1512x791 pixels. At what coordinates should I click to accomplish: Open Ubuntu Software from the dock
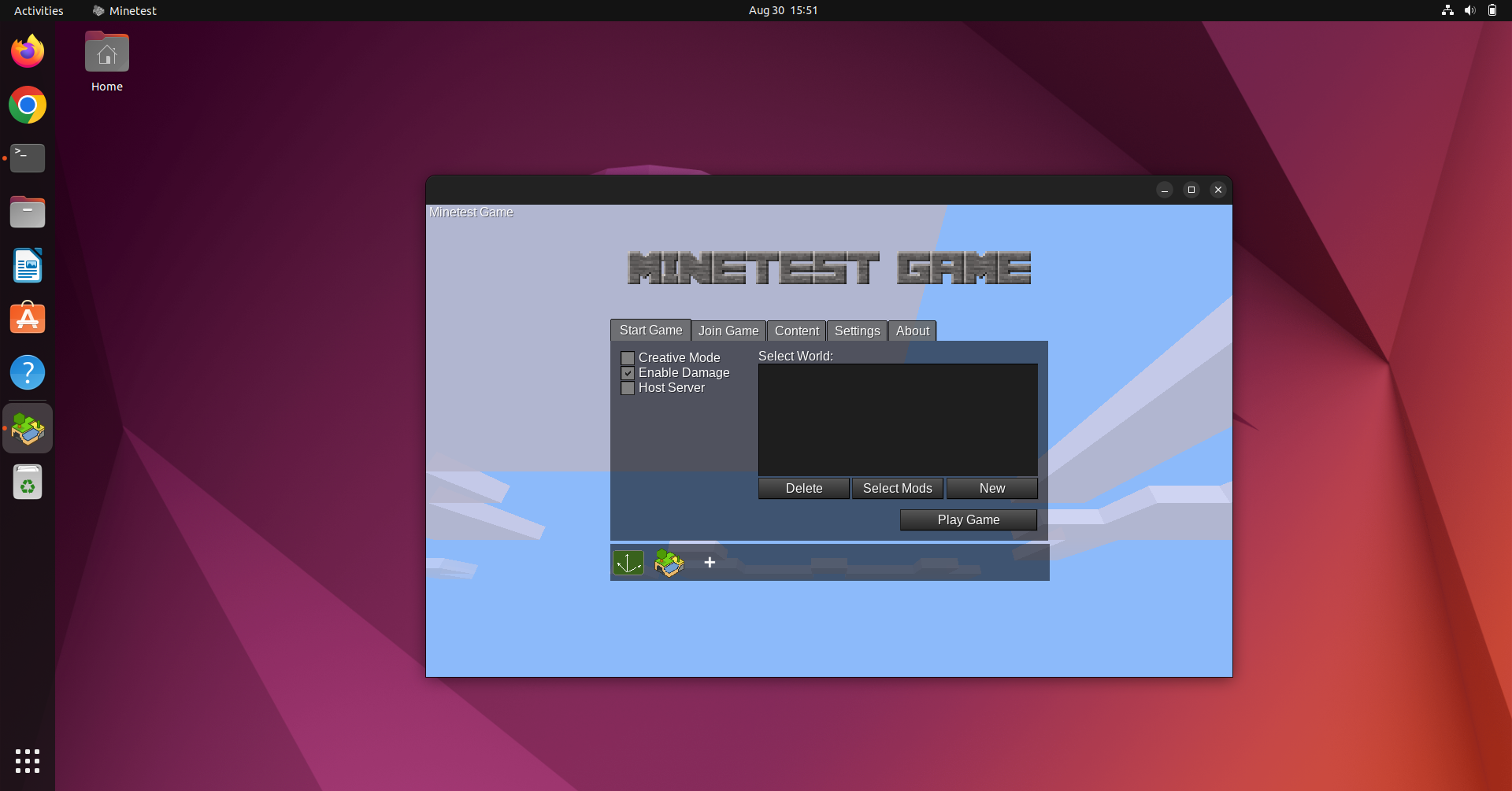tap(27, 318)
